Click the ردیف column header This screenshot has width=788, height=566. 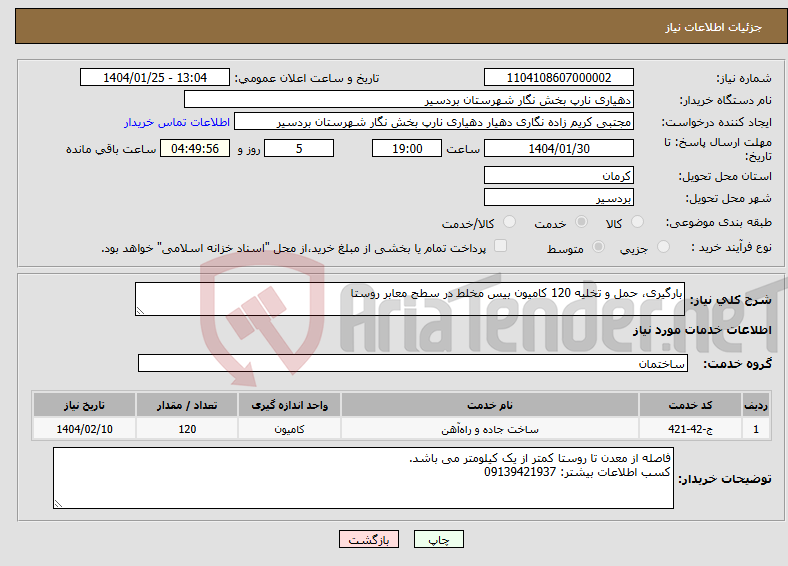point(756,405)
